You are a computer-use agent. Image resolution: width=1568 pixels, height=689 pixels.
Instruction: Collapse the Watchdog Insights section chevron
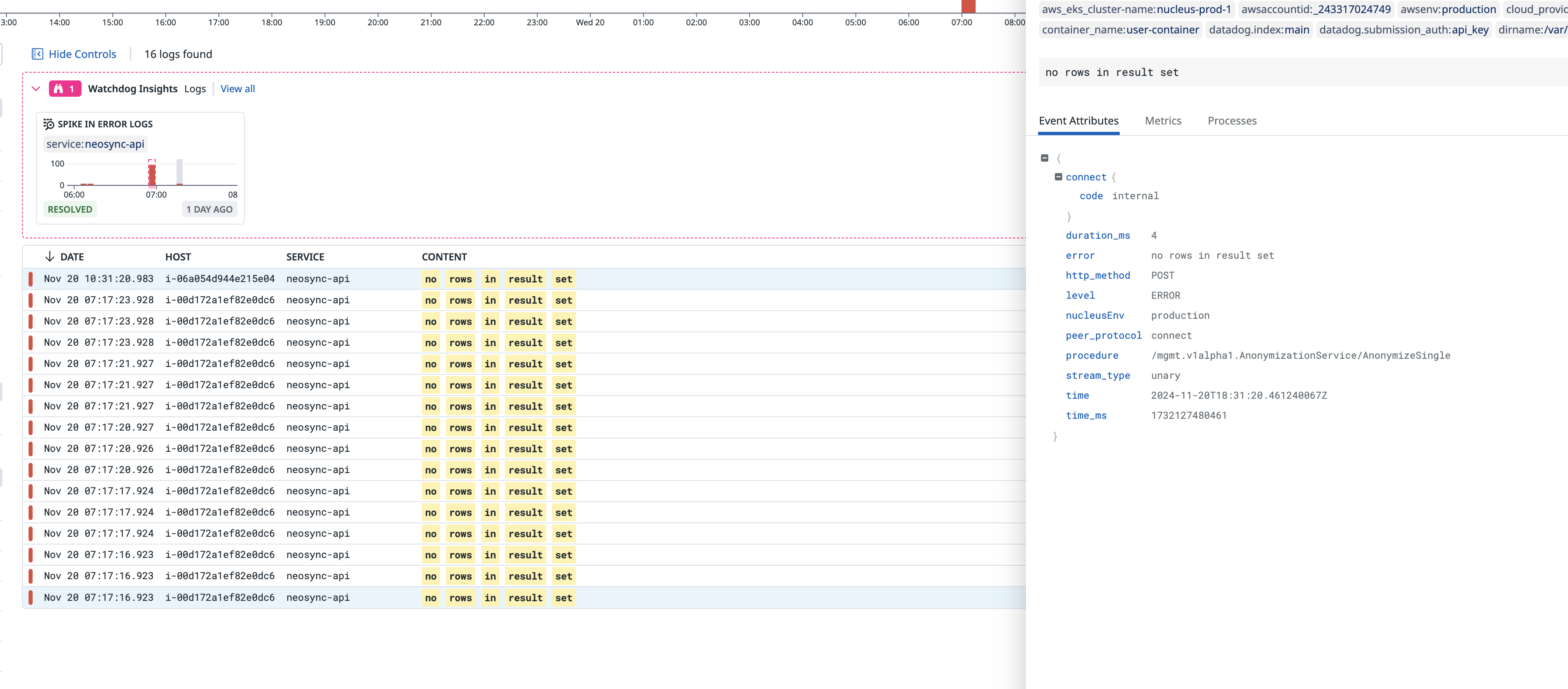[36, 89]
